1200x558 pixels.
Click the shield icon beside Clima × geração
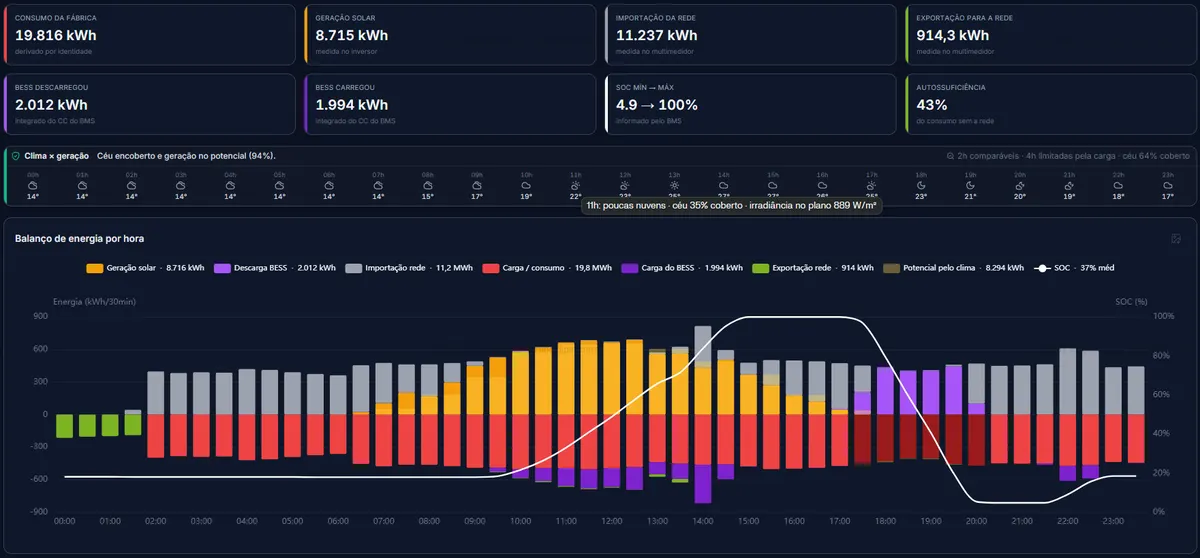click(15, 156)
